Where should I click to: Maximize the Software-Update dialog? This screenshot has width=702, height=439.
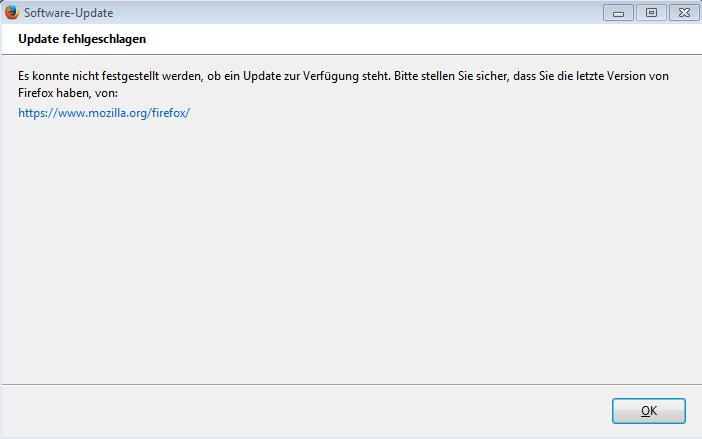(651, 13)
